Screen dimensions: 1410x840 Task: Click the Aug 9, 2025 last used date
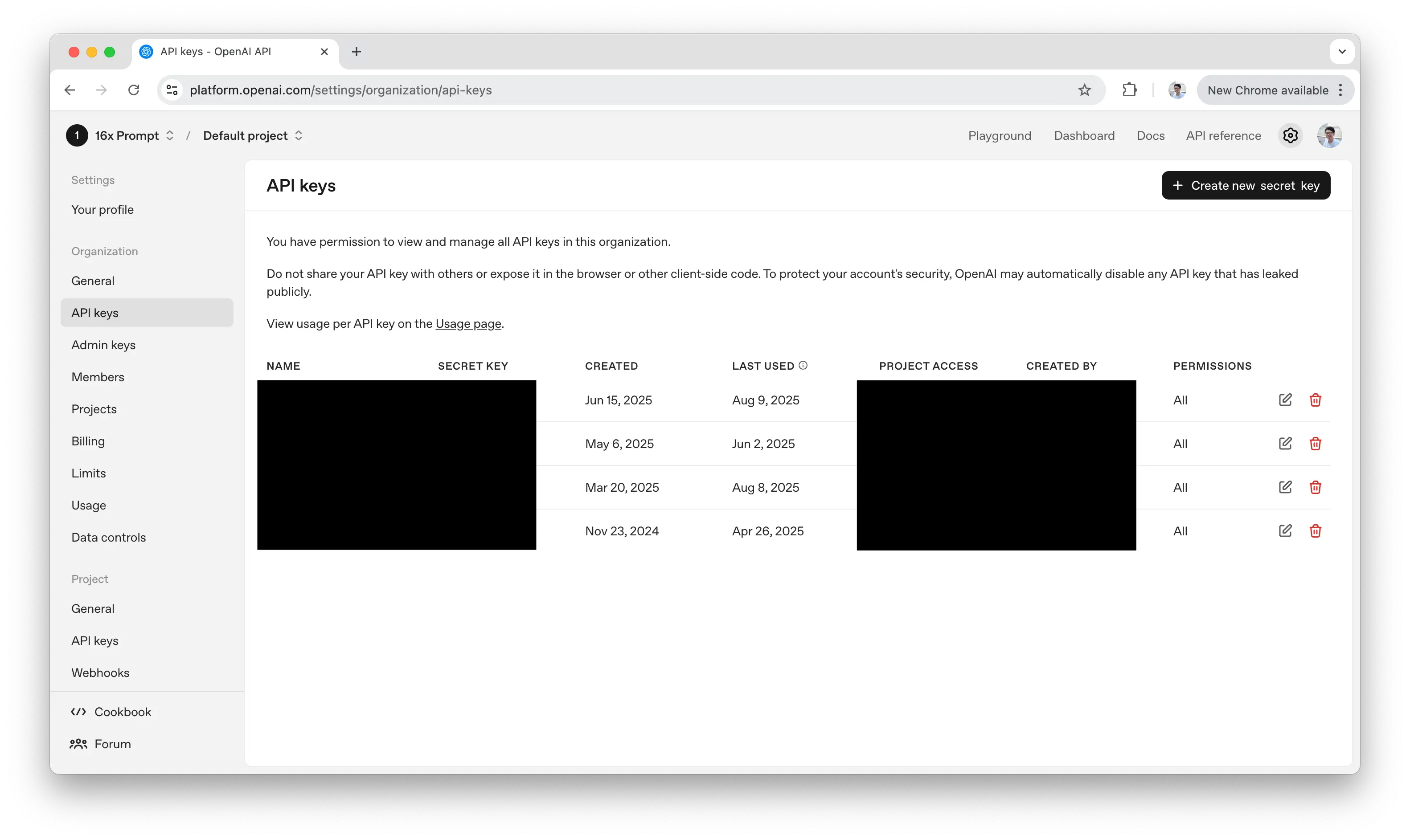(x=766, y=400)
